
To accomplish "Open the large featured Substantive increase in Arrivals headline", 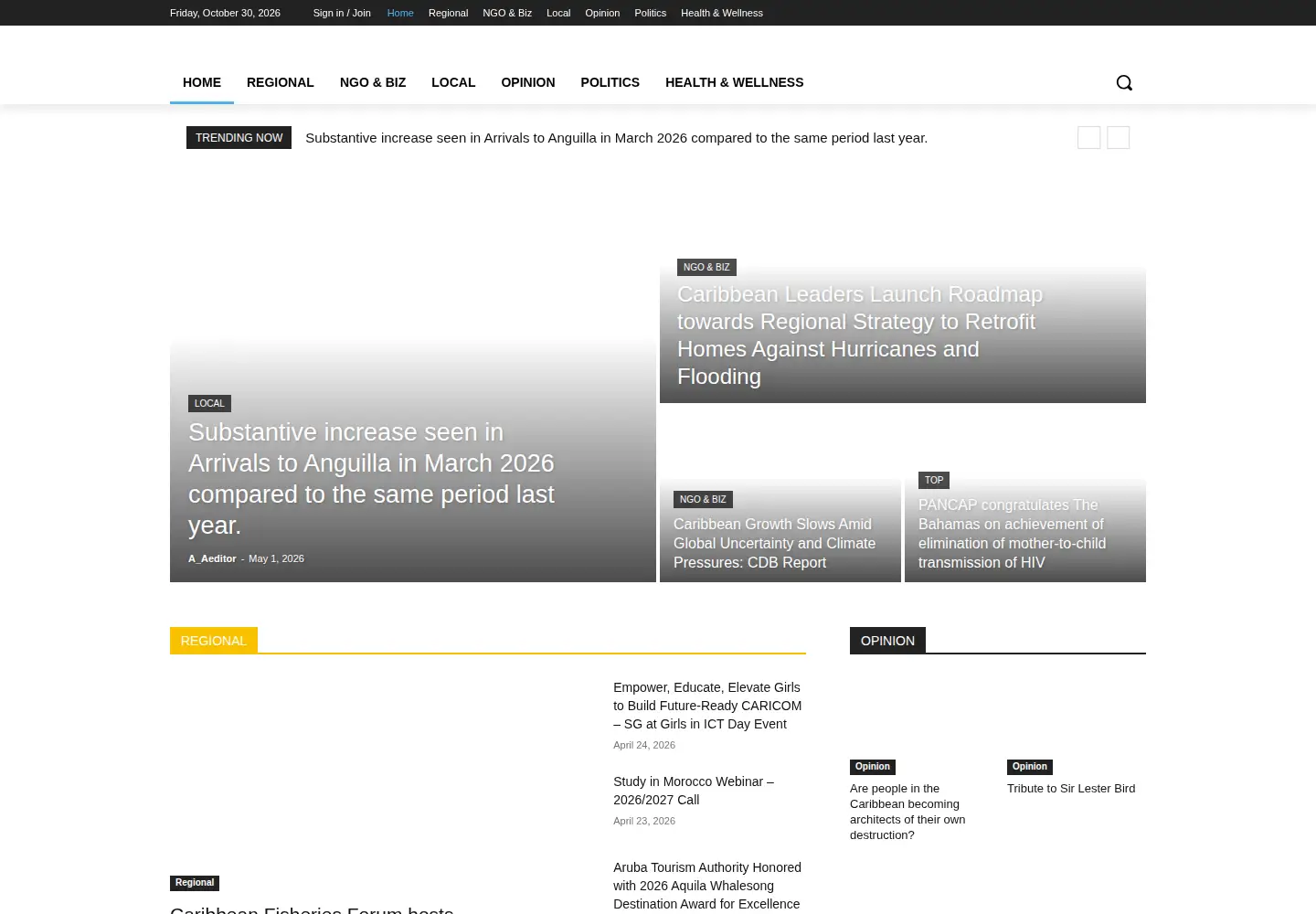I will [371, 479].
